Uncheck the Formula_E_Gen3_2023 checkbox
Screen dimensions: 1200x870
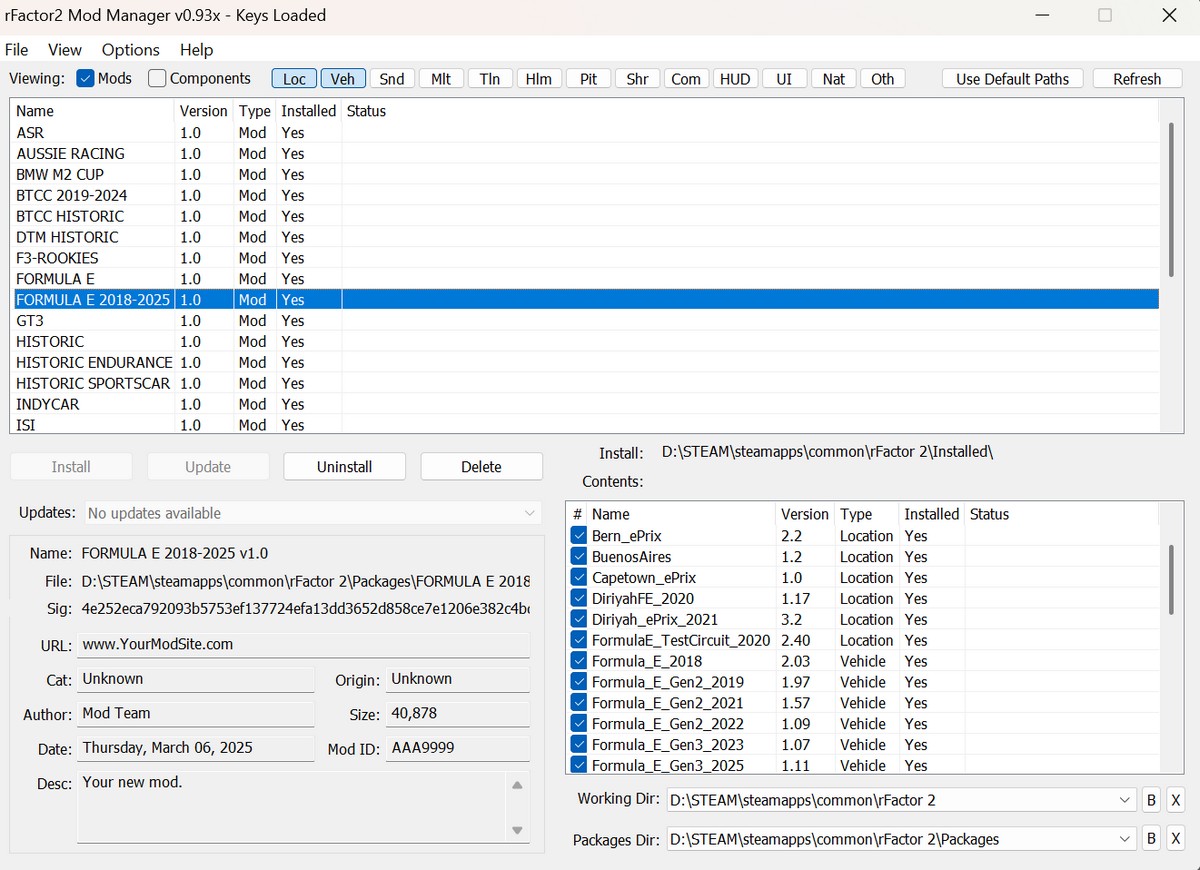[579, 744]
